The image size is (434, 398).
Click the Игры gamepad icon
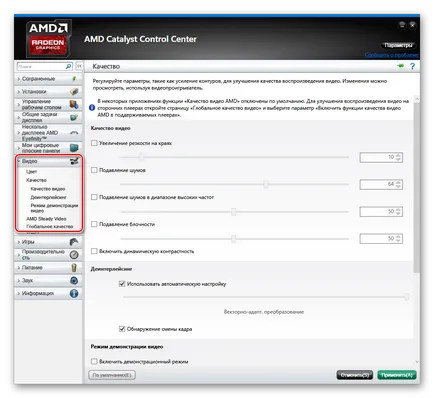(x=74, y=242)
